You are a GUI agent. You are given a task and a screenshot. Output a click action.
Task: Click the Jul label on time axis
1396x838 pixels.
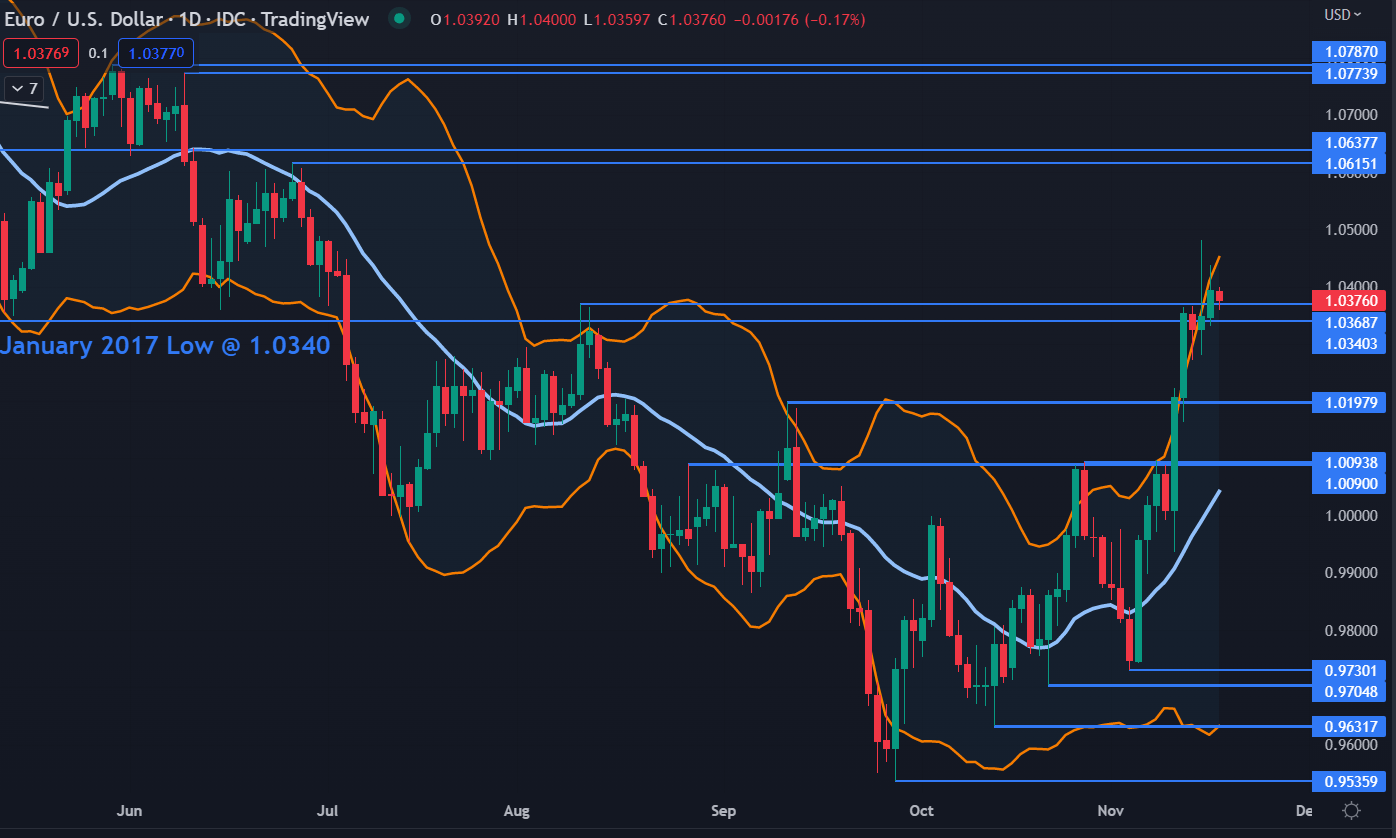coord(325,810)
